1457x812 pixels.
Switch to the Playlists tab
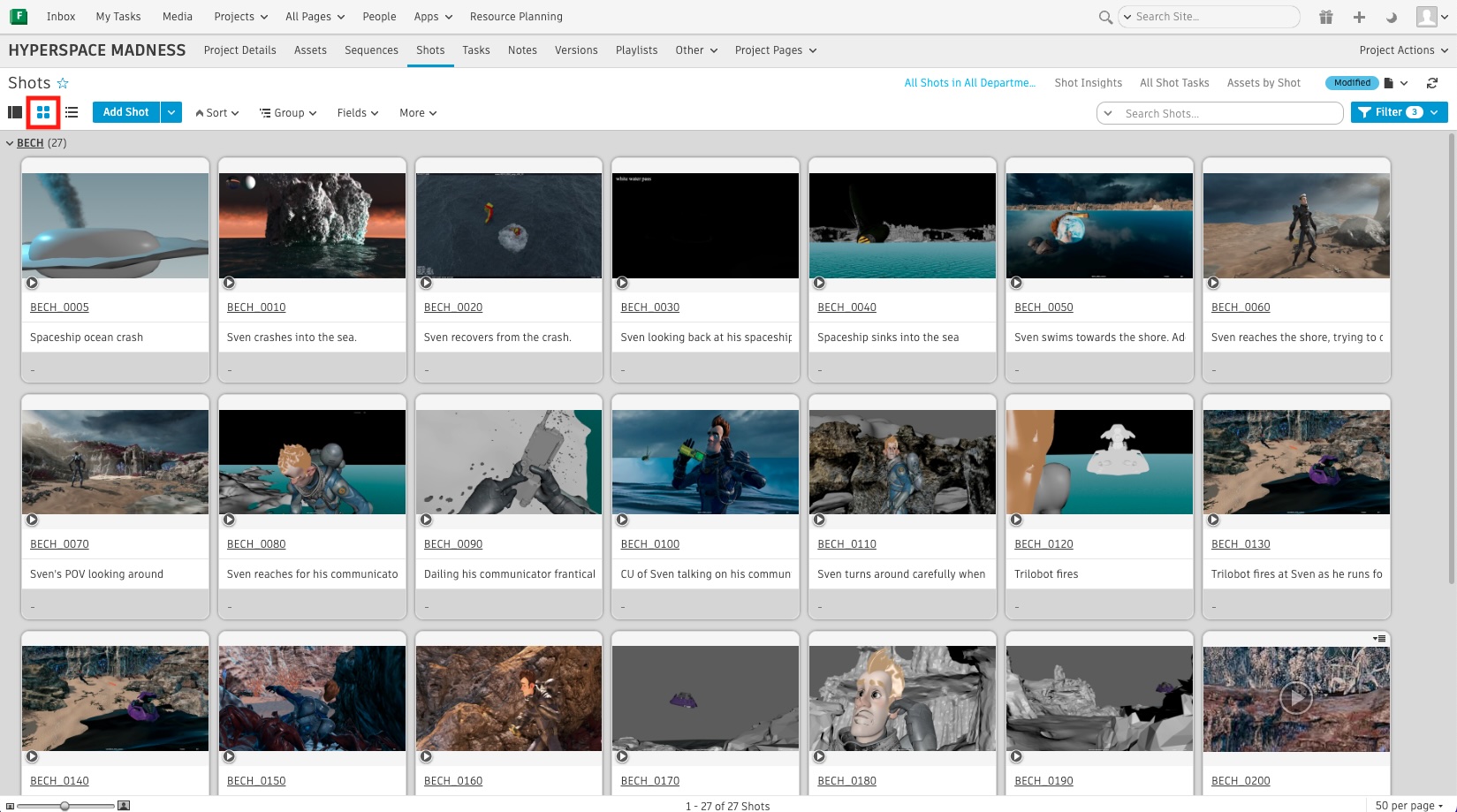pyautogui.click(x=636, y=50)
